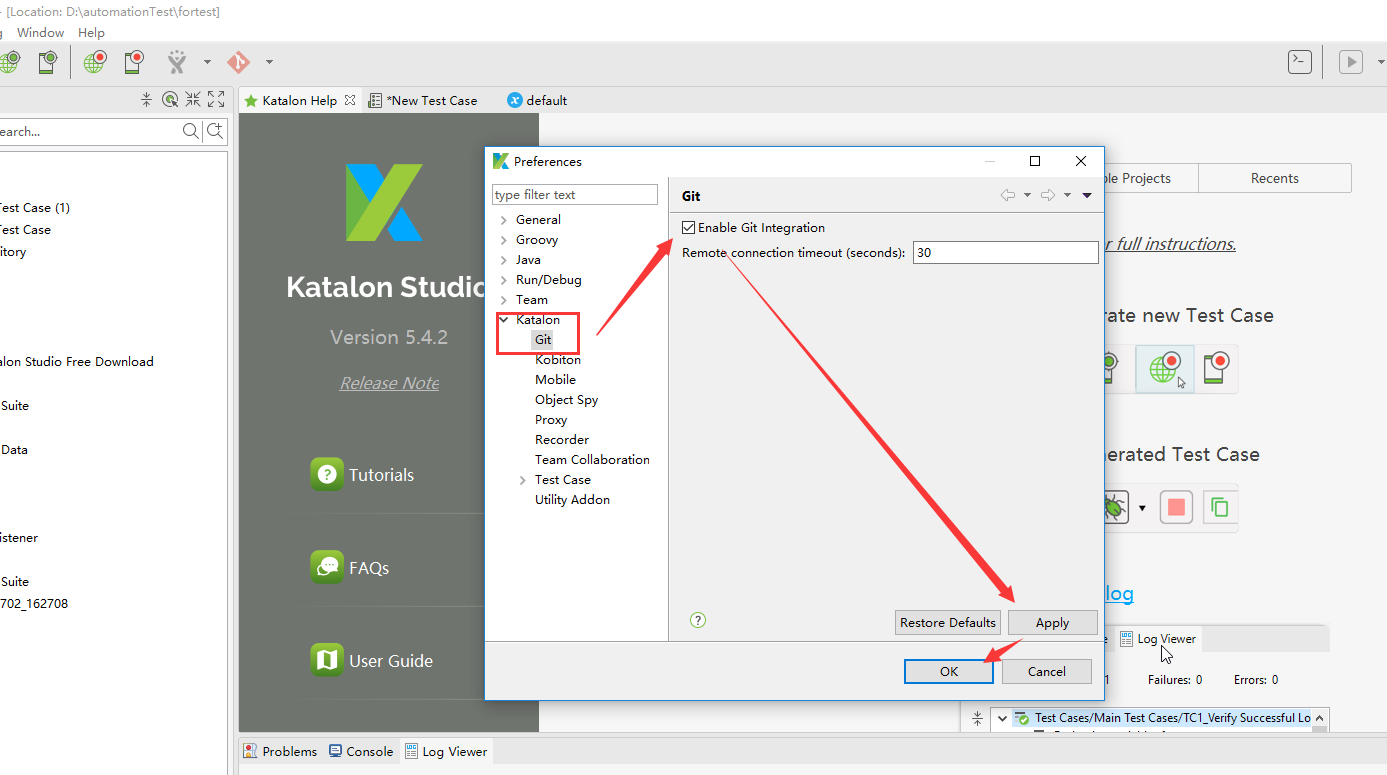Screen dimensions: 1387x775
Task: Click the Record Mobile icon on the Help page
Action: click(1217, 368)
